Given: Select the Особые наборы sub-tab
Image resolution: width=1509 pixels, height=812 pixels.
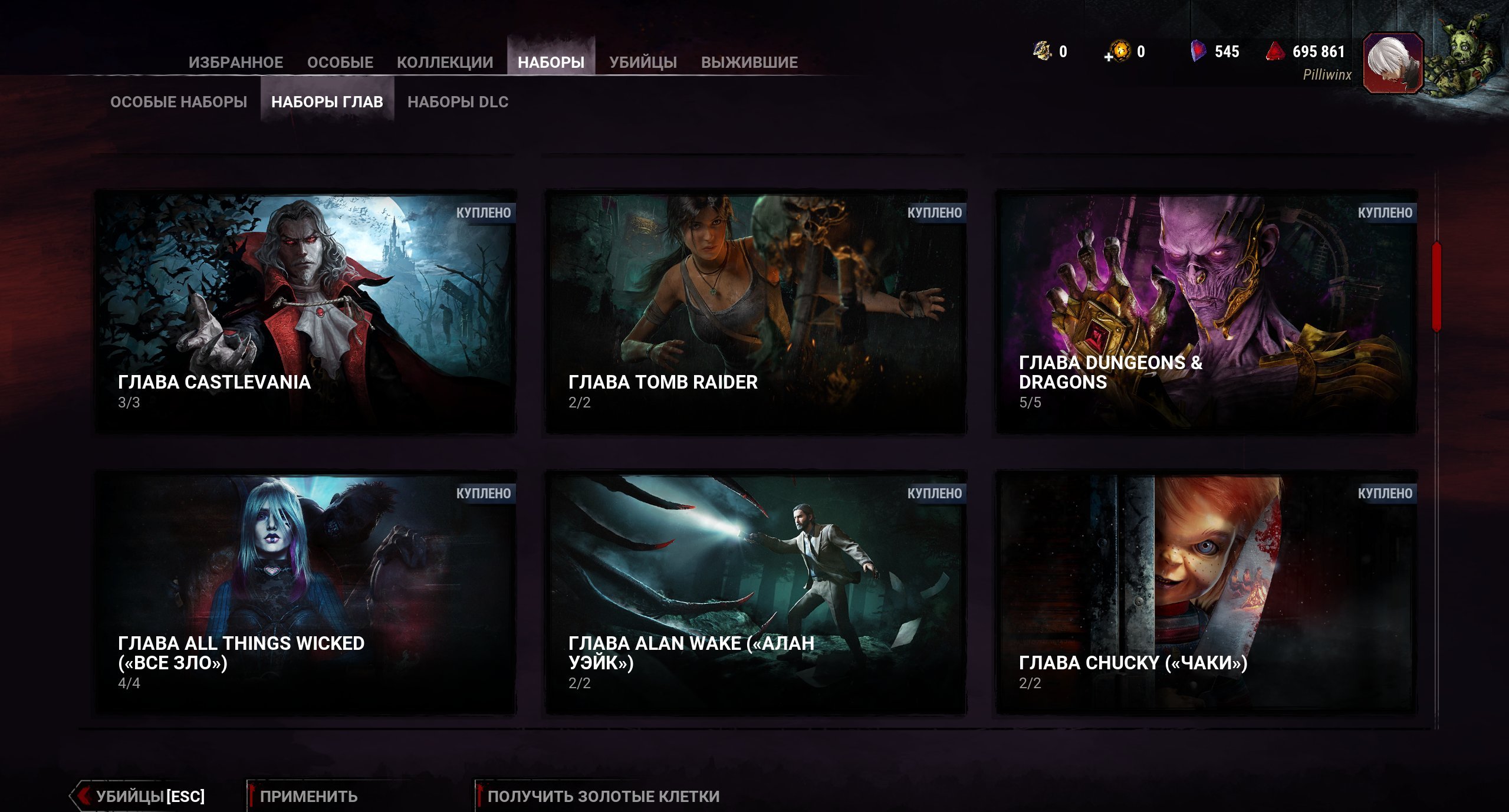Looking at the screenshot, I should [179, 102].
